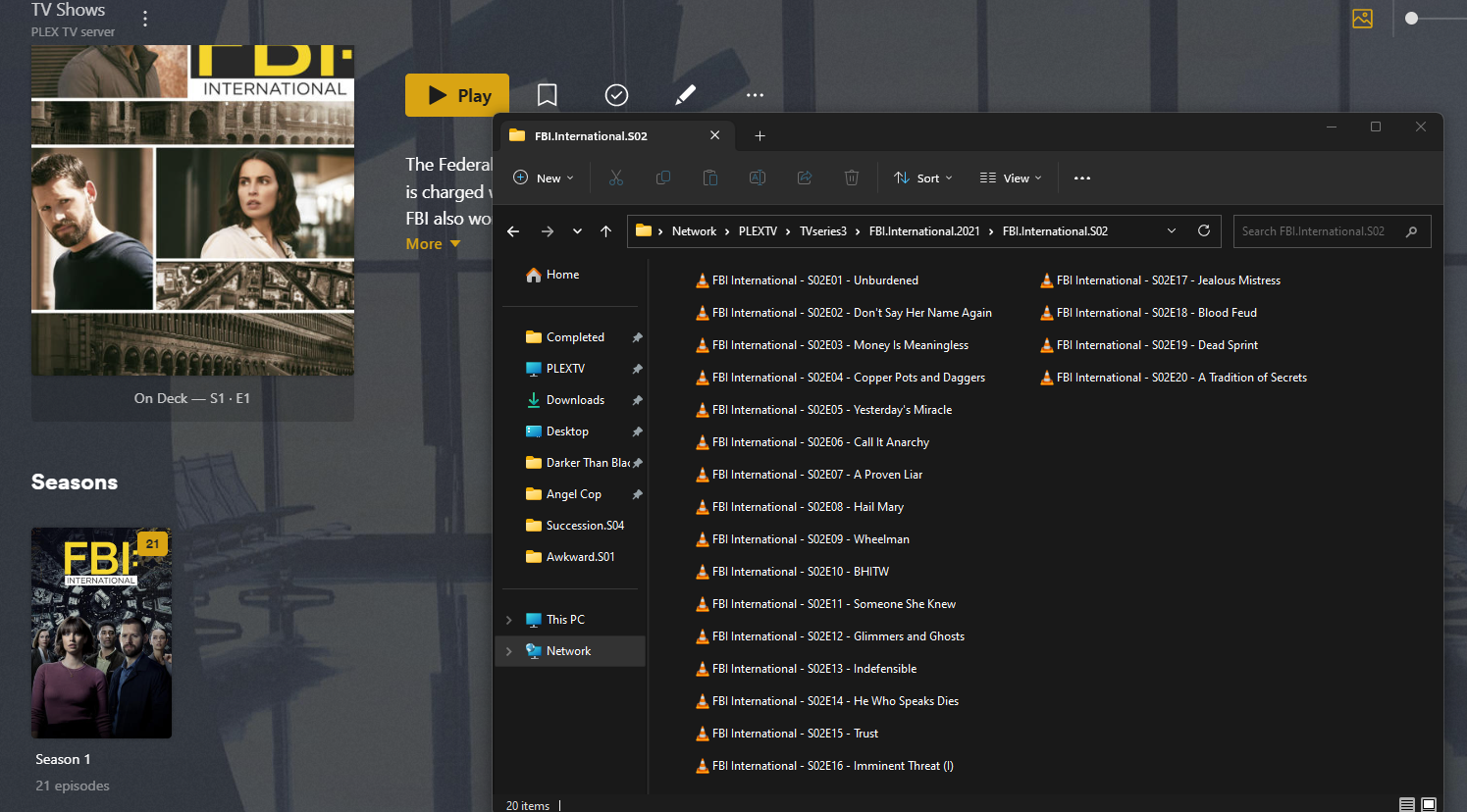
Task: Open the Sort dropdown menu
Action: pyautogui.click(x=923, y=178)
